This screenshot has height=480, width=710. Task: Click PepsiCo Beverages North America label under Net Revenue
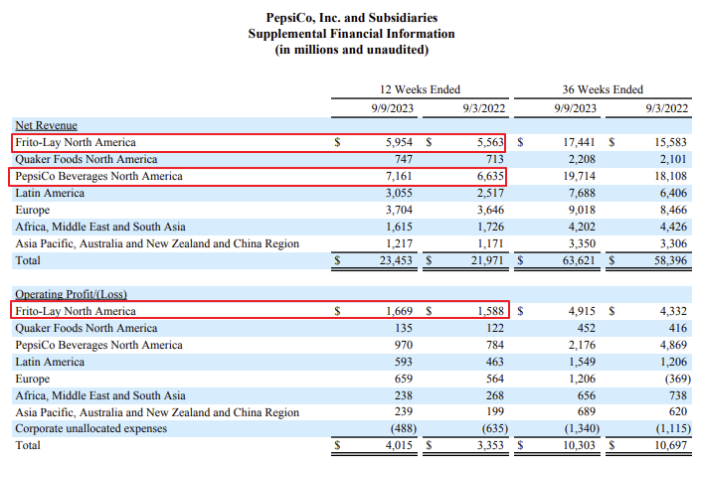click(x=99, y=176)
